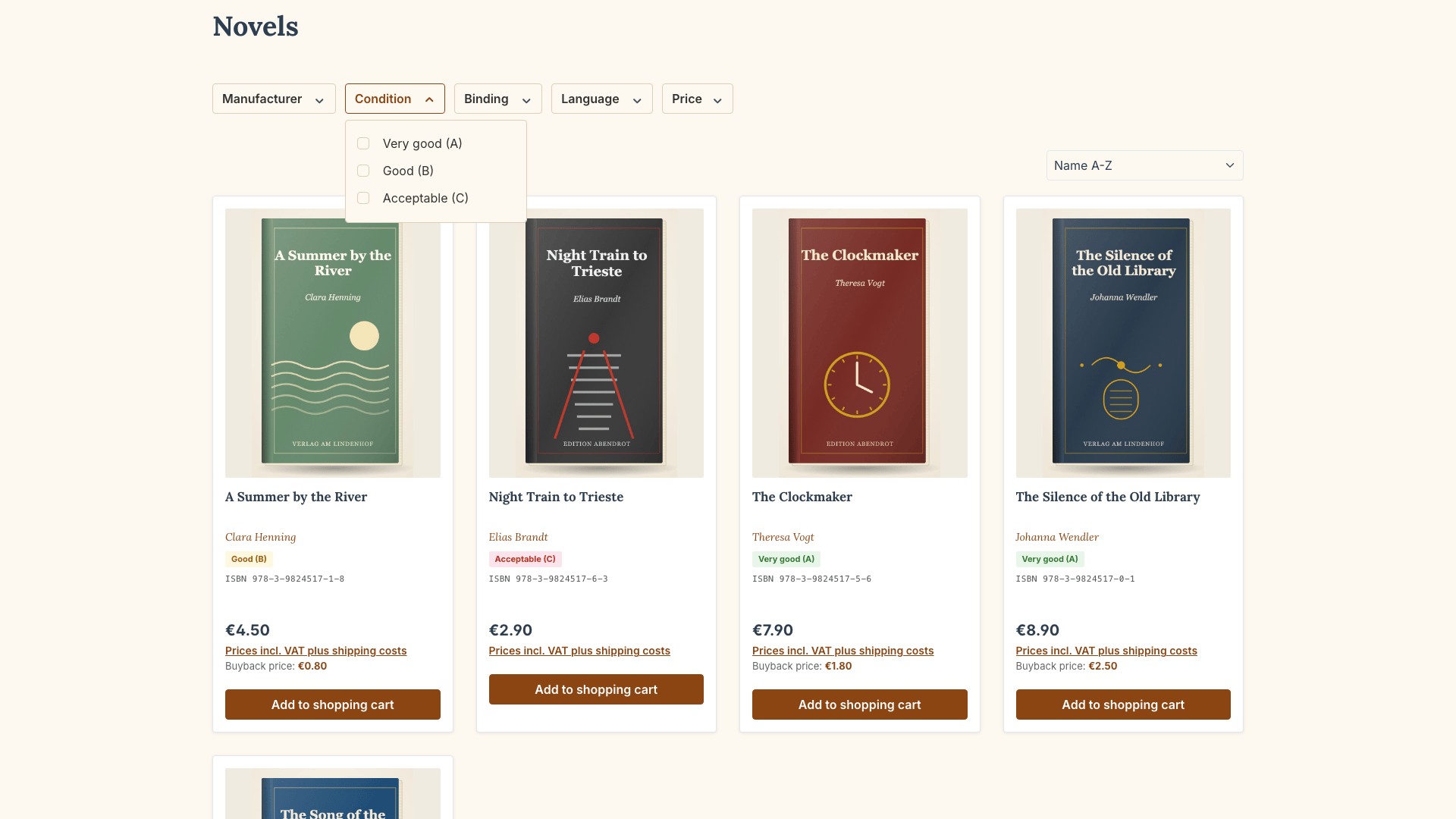The image size is (1456, 819).
Task: Select author Johanna Wendler
Action: point(1057,537)
